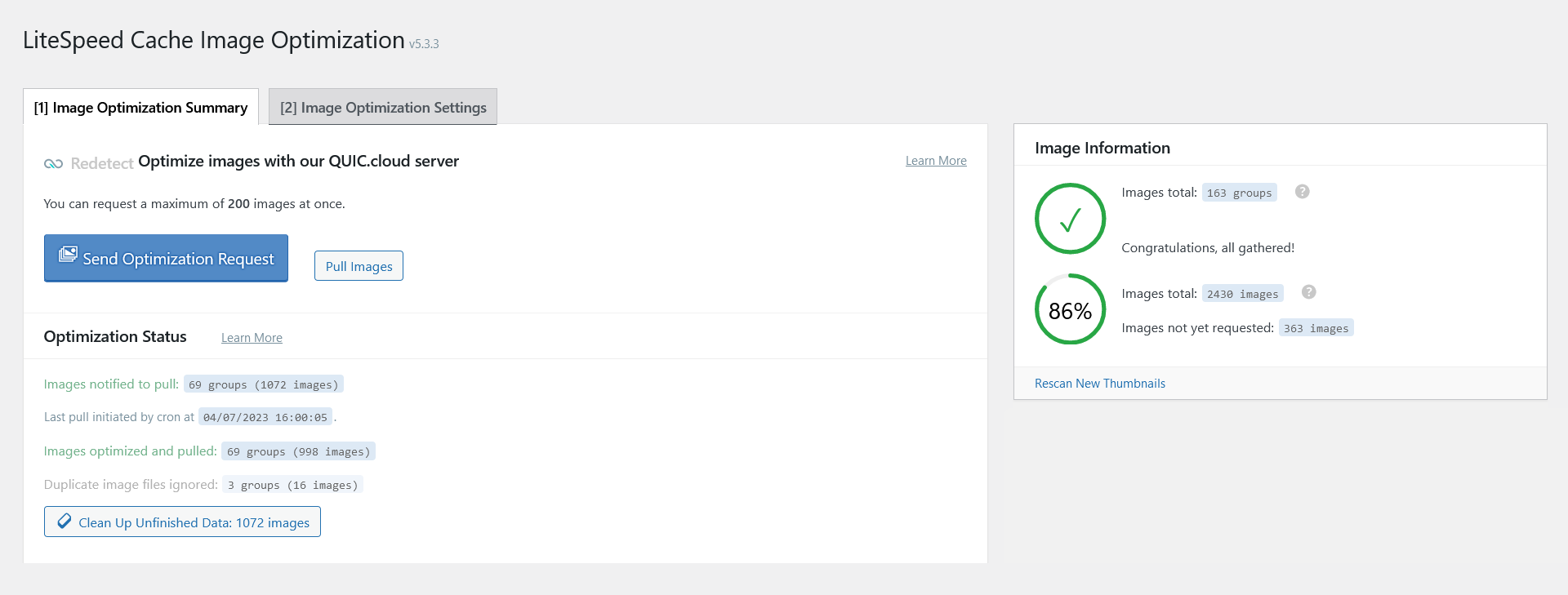Click 'Duplicate image files ignored:' label
This screenshot has height=595, width=1568.
tap(131, 485)
